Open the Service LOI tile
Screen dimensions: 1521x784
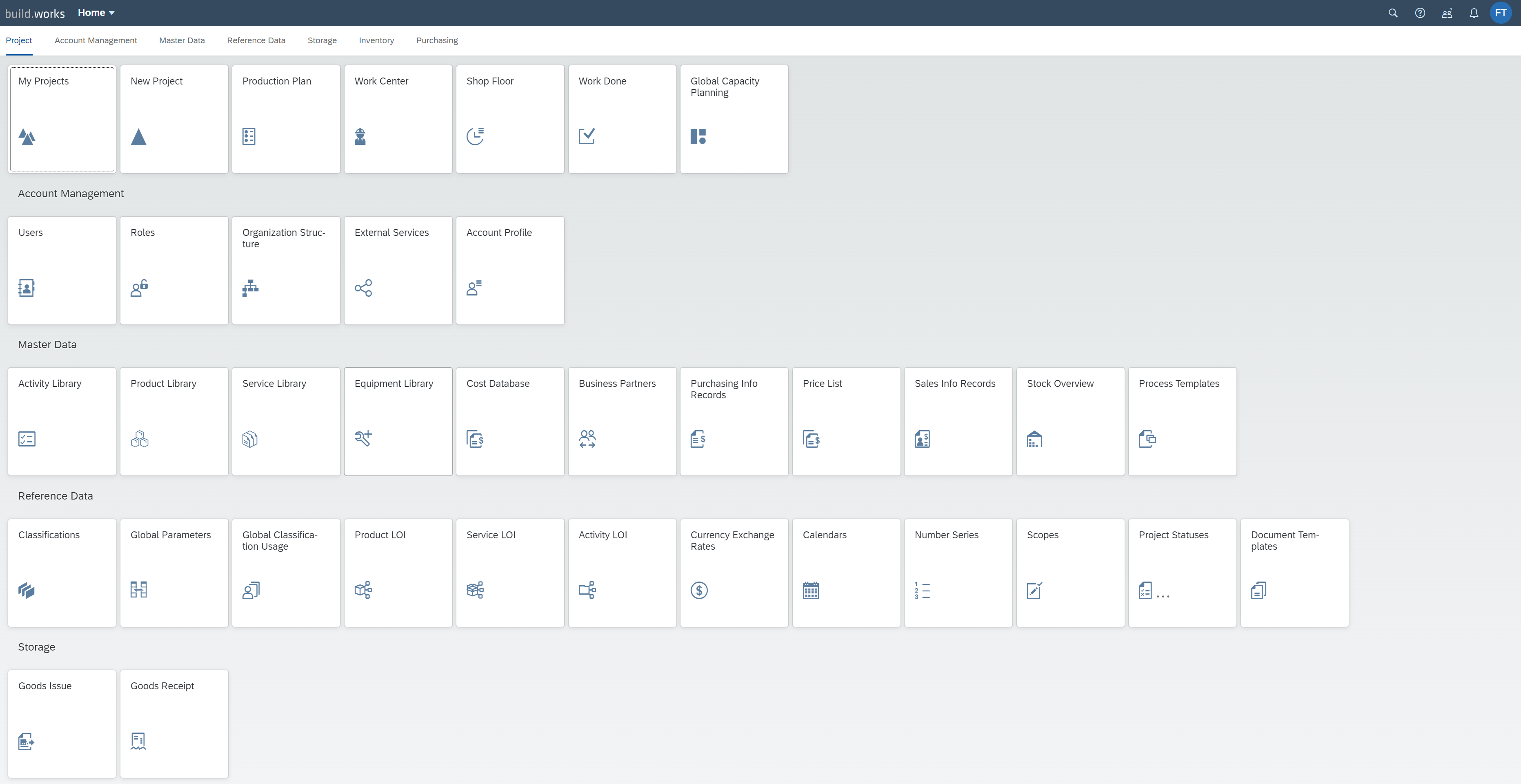[x=510, y=573]
